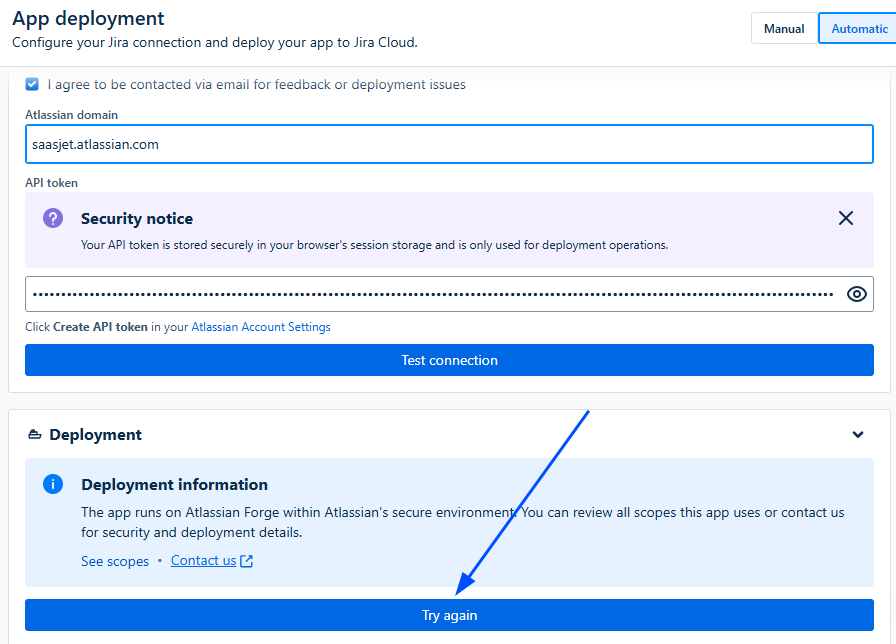
Task: Open the See scopes link
Action: pos(115,561)
